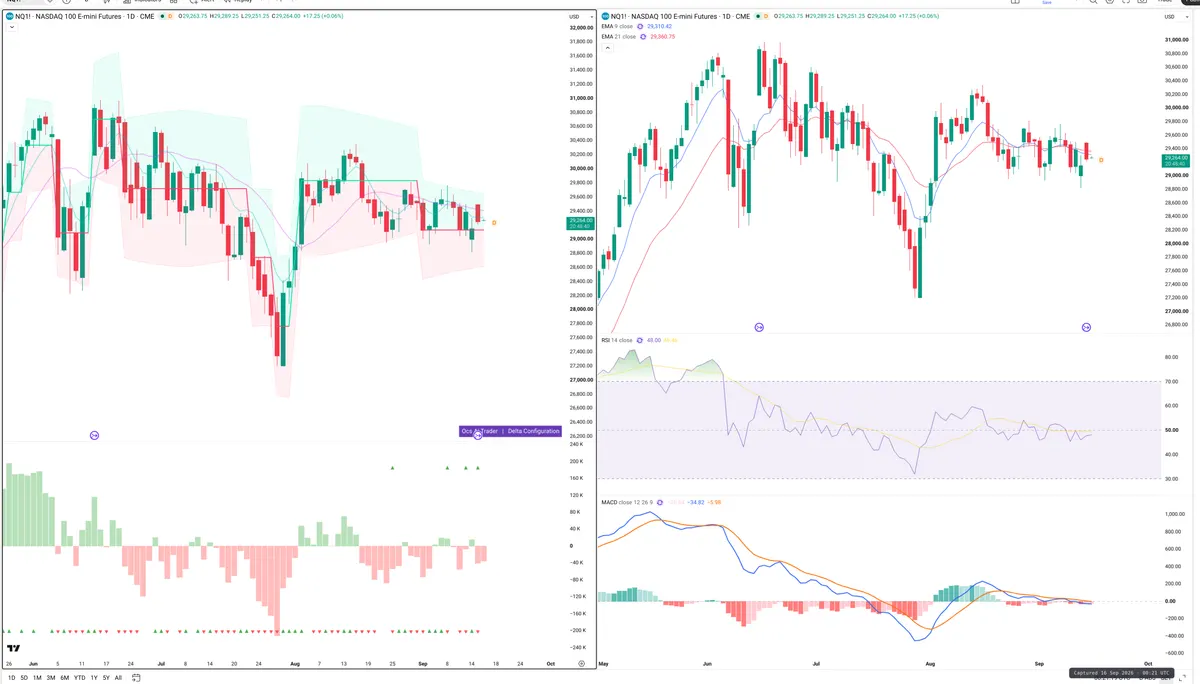The image size is (1200, 684).
Task: Click the TradingView logo on left chart
Action: [13, 649]
